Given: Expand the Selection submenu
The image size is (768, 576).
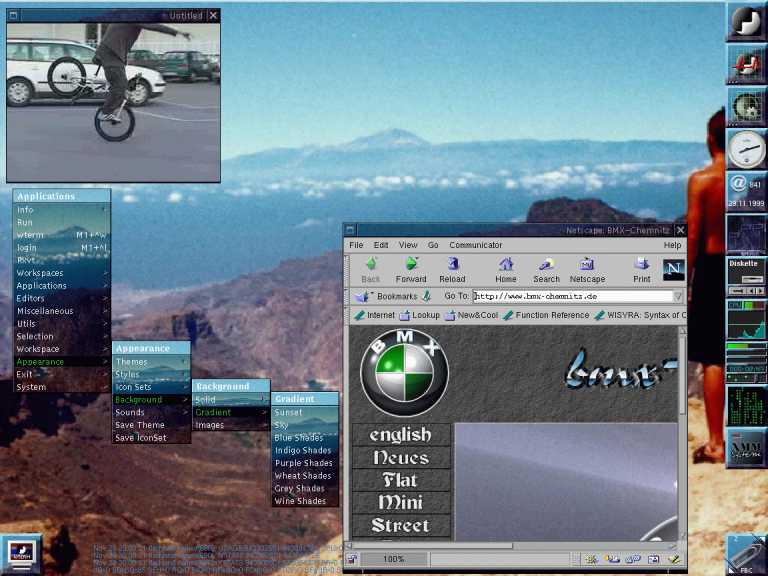Looking at the screenshot, I should click(x=62, y=336).
